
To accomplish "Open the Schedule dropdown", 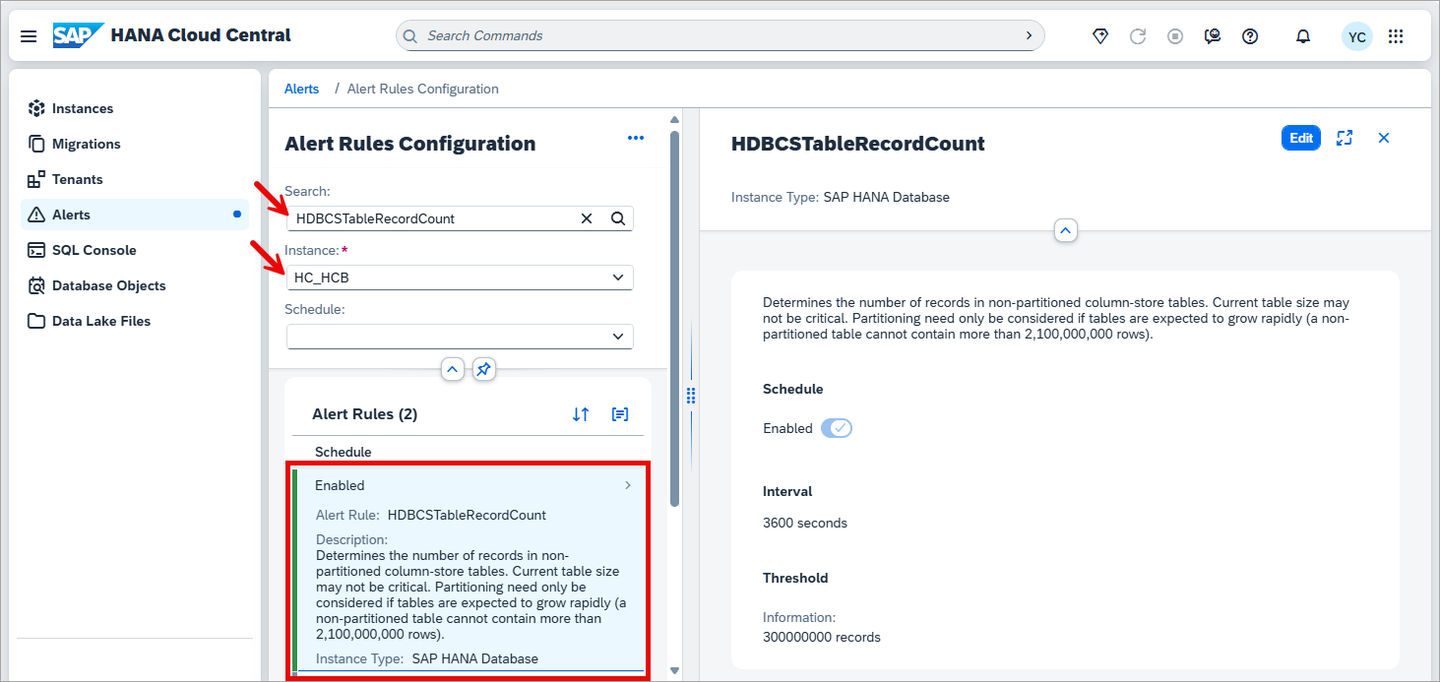I will 460,336.
